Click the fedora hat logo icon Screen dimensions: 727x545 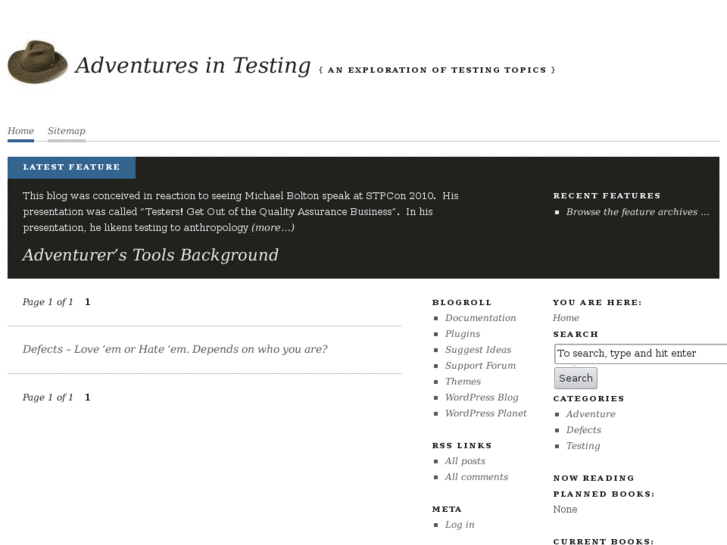click(37, 62)
